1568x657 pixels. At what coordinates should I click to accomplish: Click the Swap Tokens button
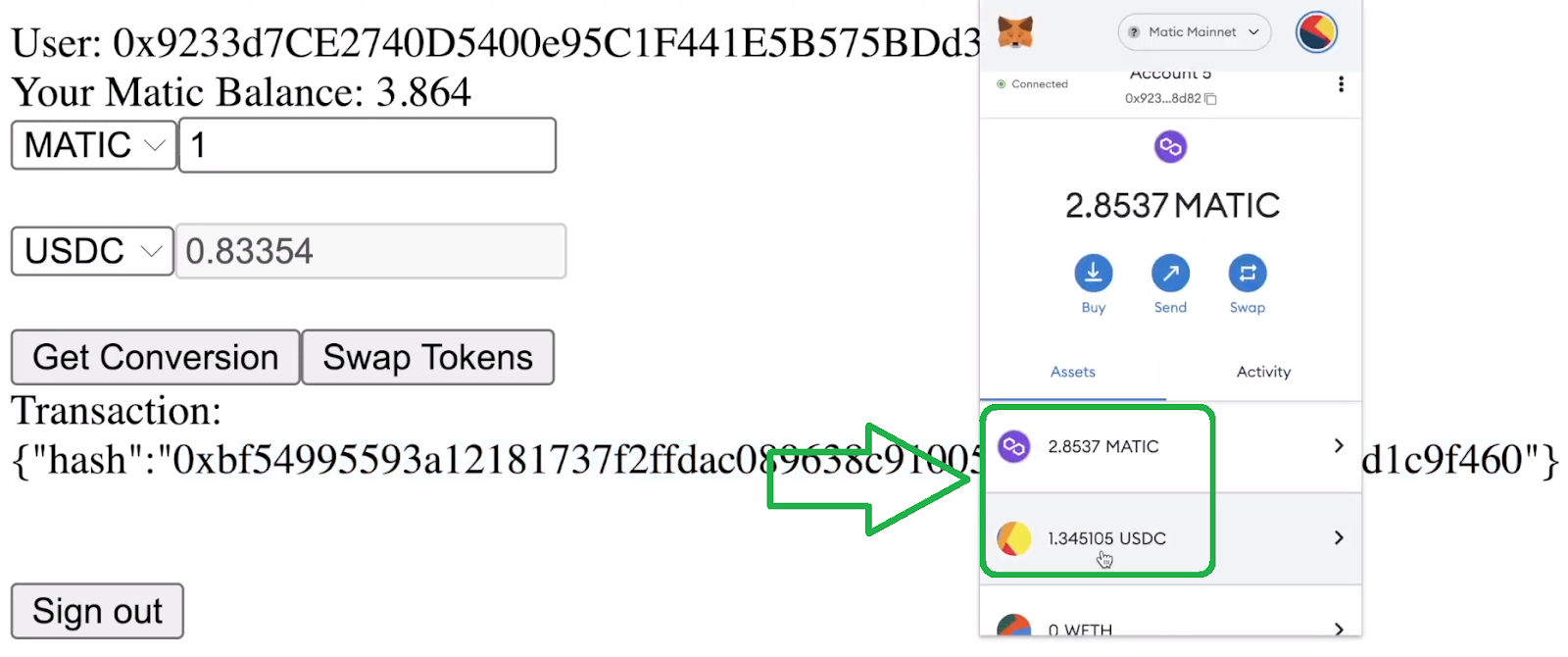click(x=428, y=357)
